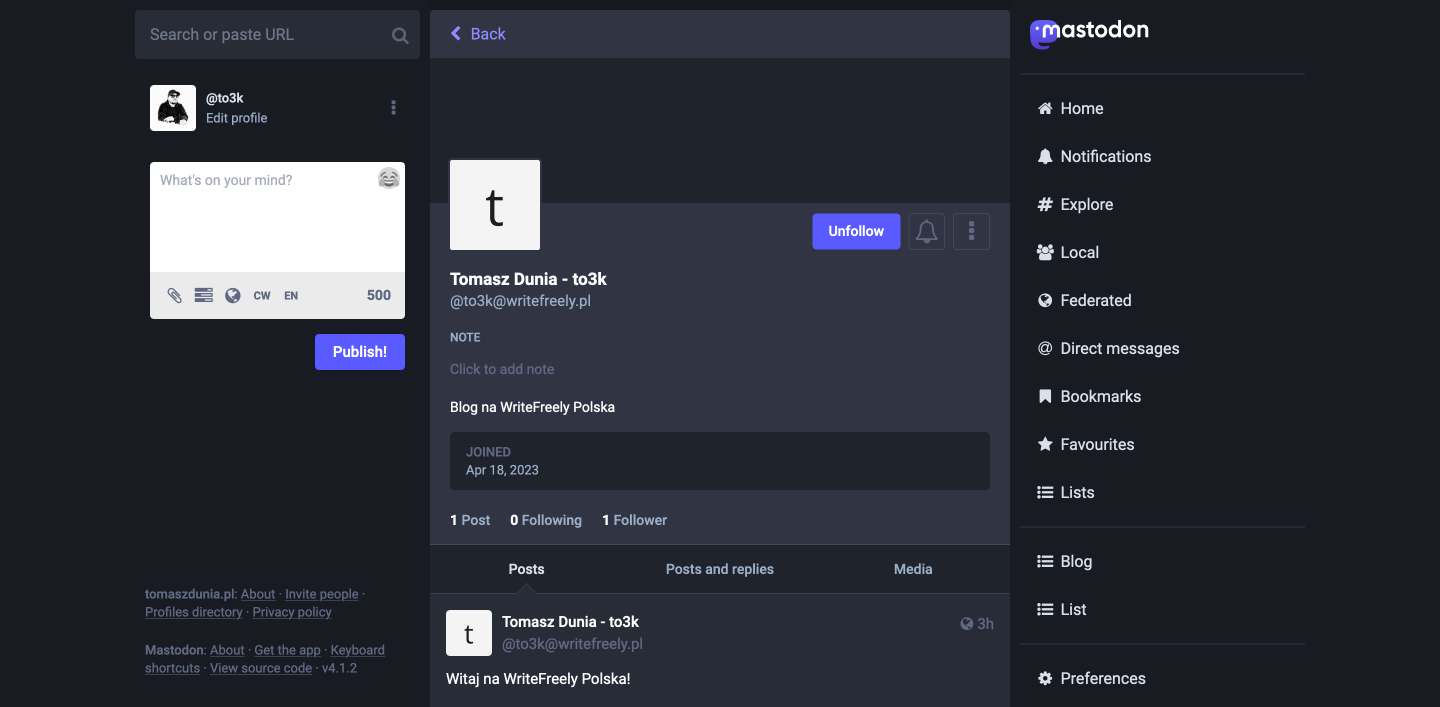Image resolution: width=1440 pixels, height=707 pixels.
Task: Click the attach media paperclip icon
Action: pos(174,295)
